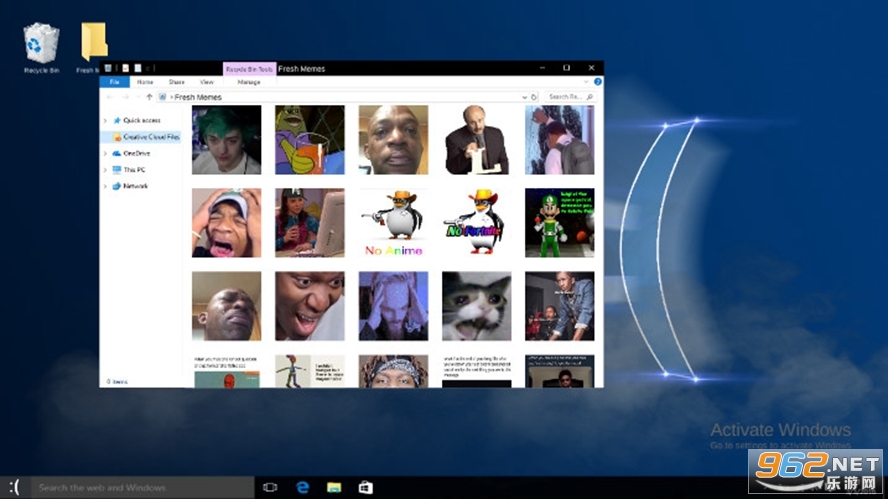Open the Manage tab under Recycle Bin Tools
This screenshot has height=499, width=888.
coord(249,82)
